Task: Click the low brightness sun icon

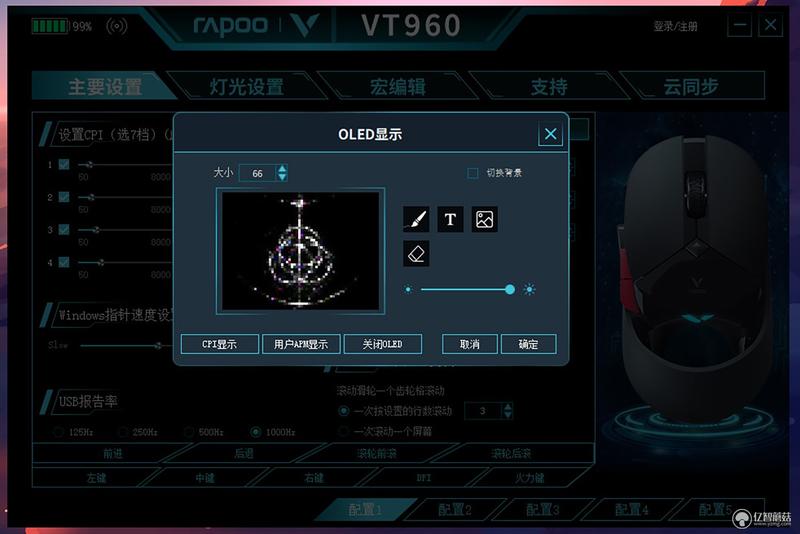Action: click(408, 289)
